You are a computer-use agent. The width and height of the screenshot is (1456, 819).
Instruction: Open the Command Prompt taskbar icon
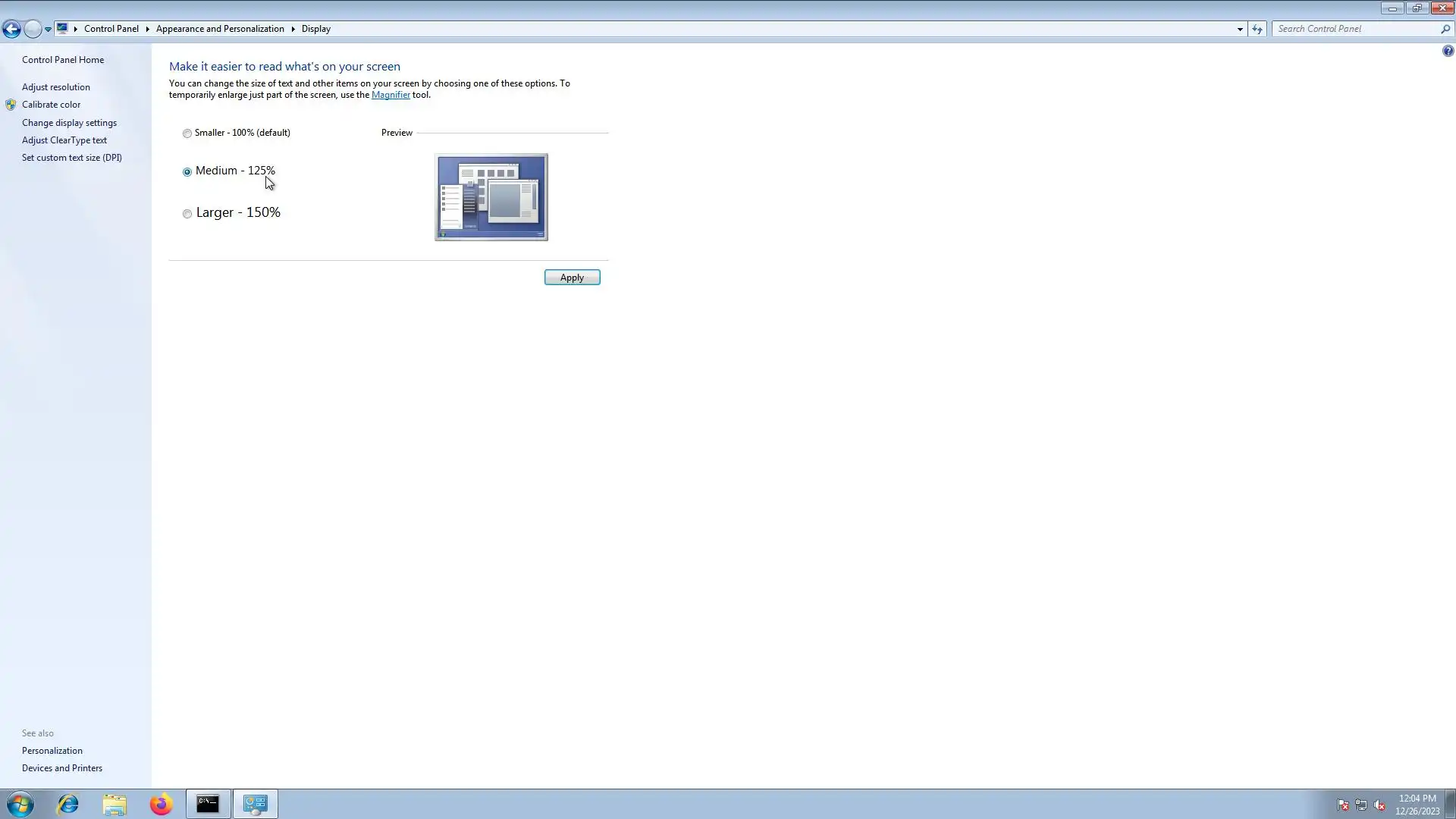click(208, 804)
